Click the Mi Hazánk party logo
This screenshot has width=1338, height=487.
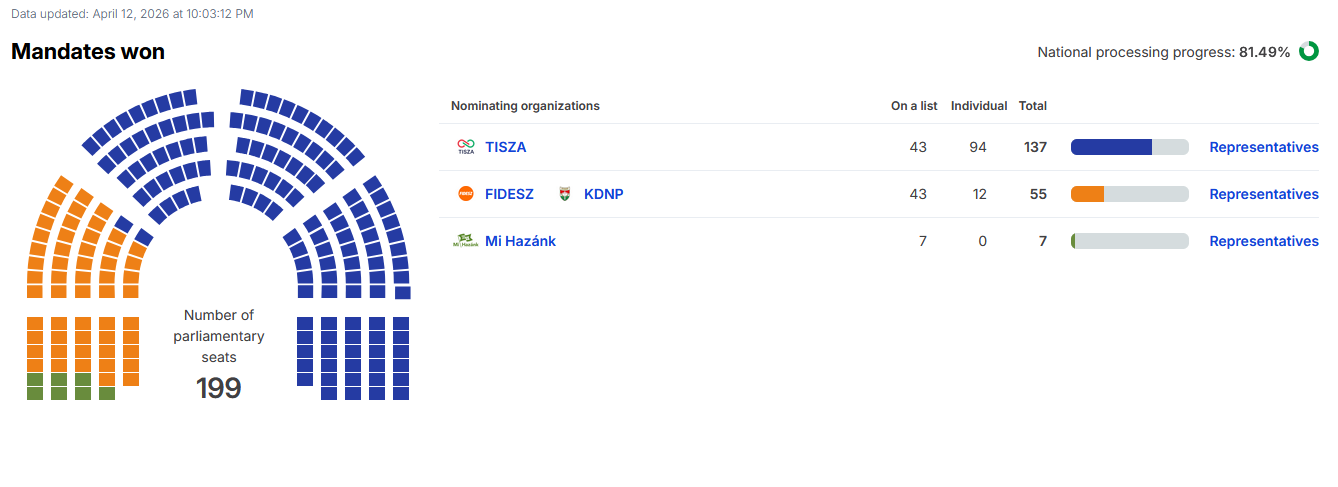point(466,241)
